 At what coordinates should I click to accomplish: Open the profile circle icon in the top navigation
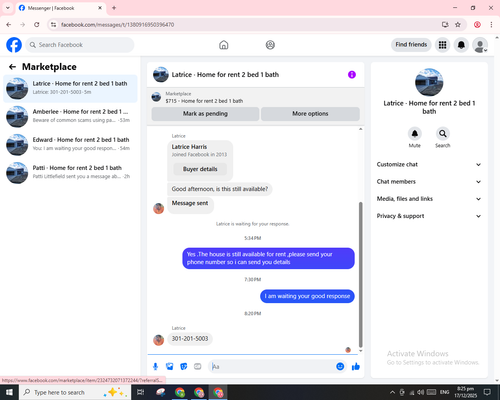click(270, 45)
